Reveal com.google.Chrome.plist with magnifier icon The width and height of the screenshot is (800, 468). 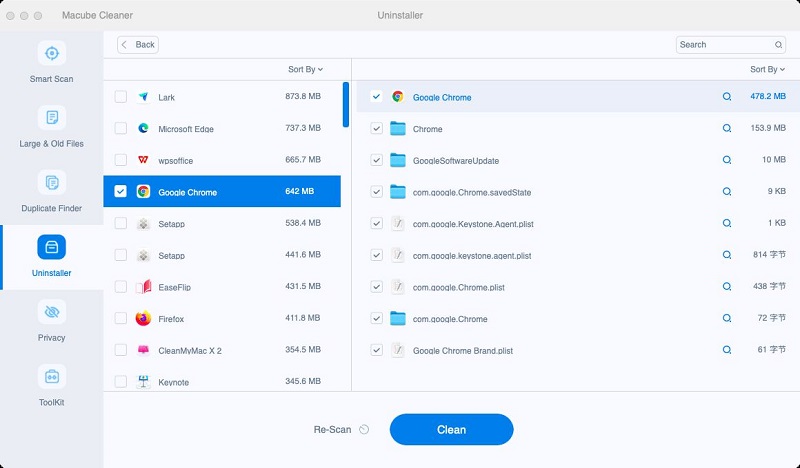(727, 286)
